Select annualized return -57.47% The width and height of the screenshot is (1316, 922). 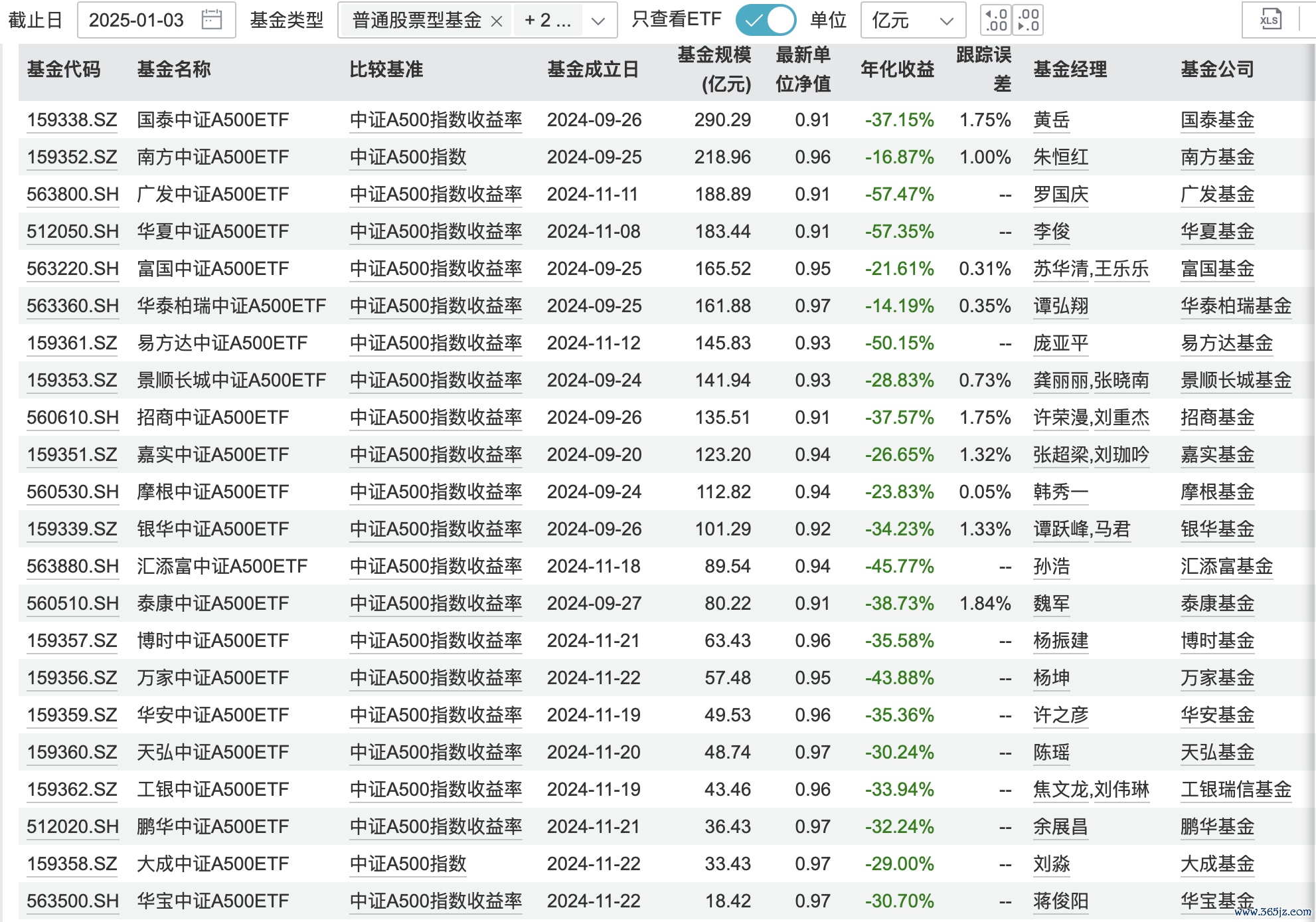tap(900, 195)
